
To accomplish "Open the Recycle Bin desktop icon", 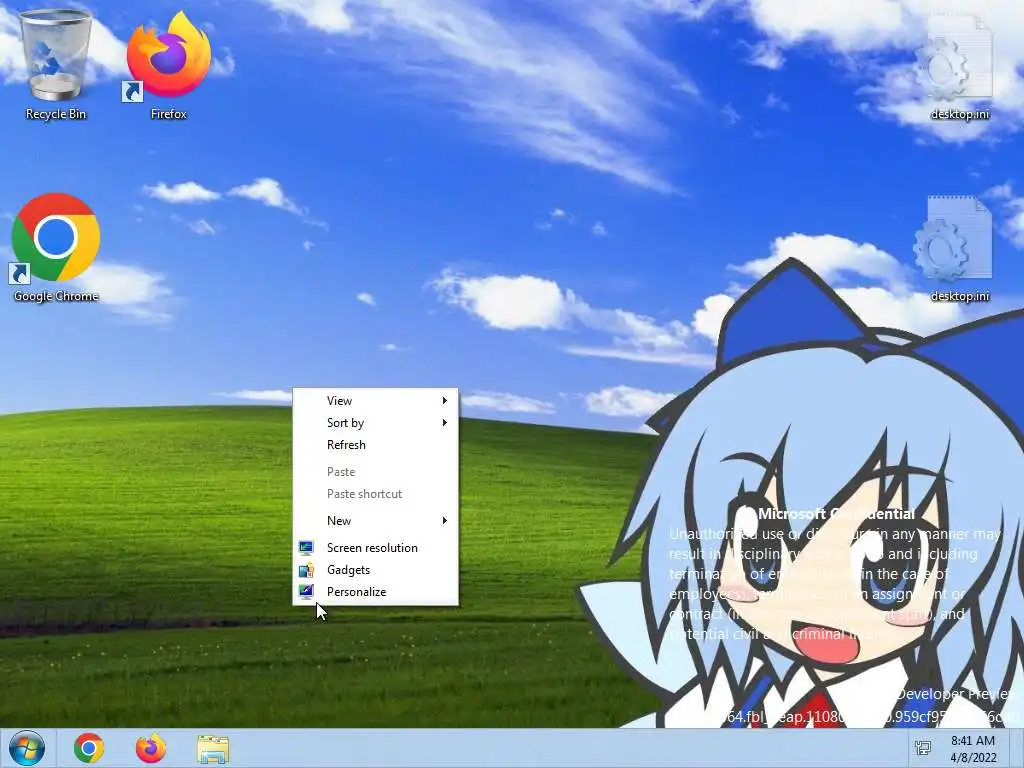I will [56, 64].
